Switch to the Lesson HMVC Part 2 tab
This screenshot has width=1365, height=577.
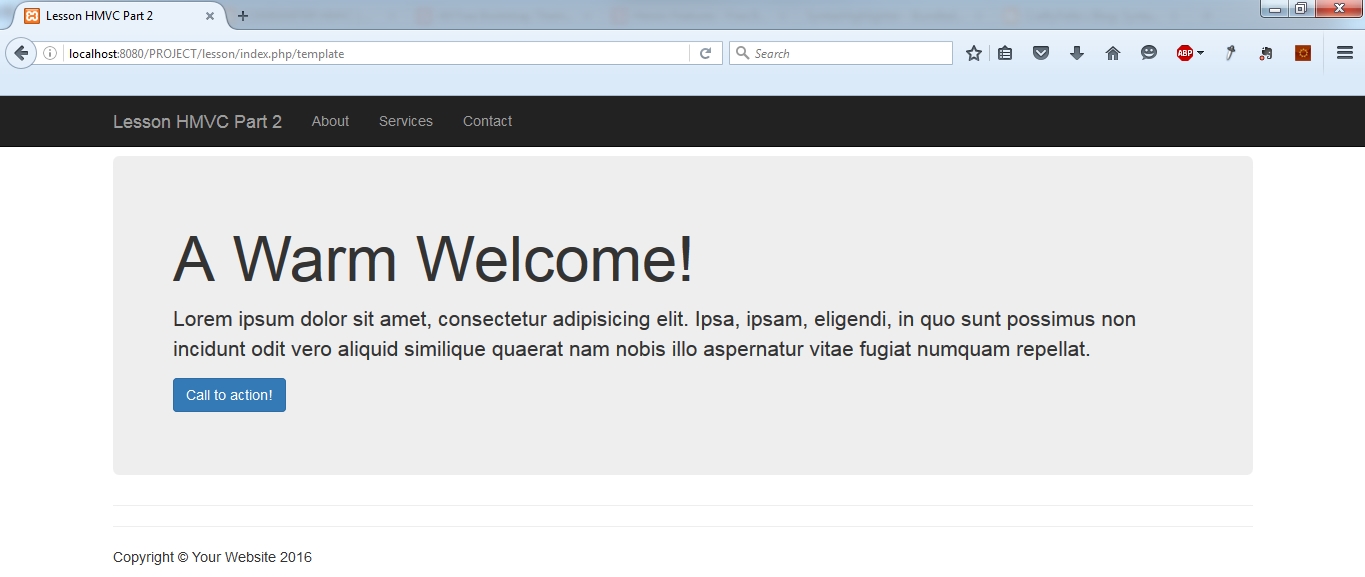coord(110,15)
